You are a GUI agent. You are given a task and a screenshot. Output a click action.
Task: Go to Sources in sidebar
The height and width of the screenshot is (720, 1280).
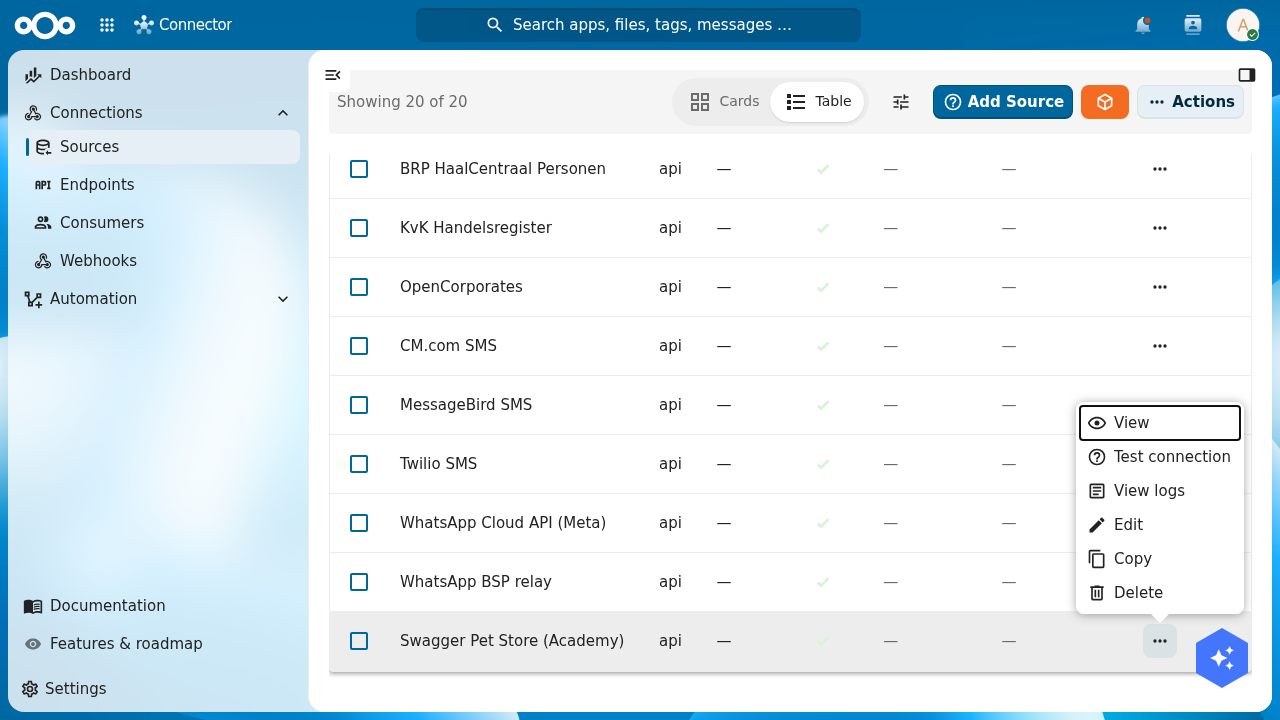click(159, 147)
